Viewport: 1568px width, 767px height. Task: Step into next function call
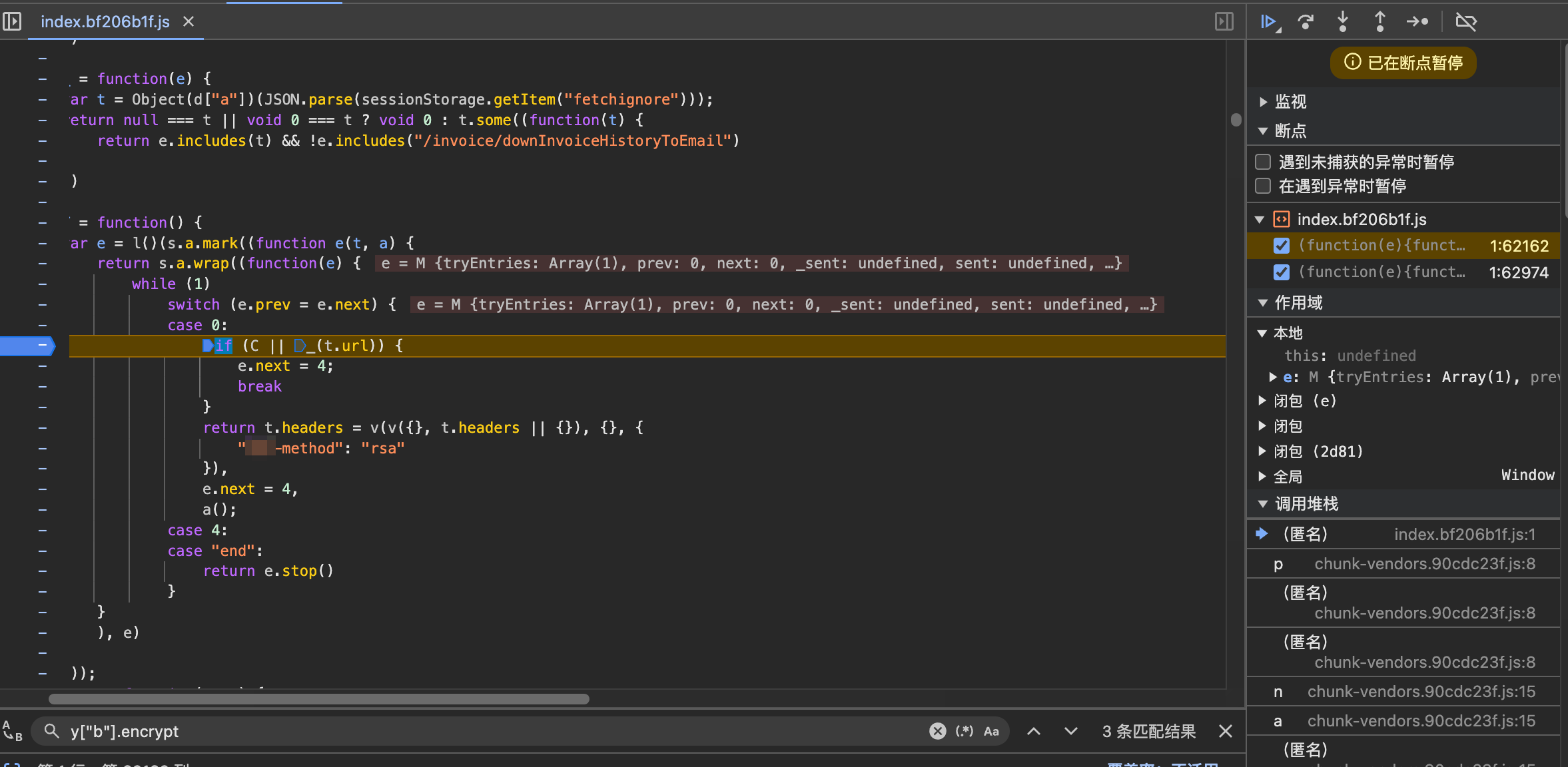coord(1343,22)
